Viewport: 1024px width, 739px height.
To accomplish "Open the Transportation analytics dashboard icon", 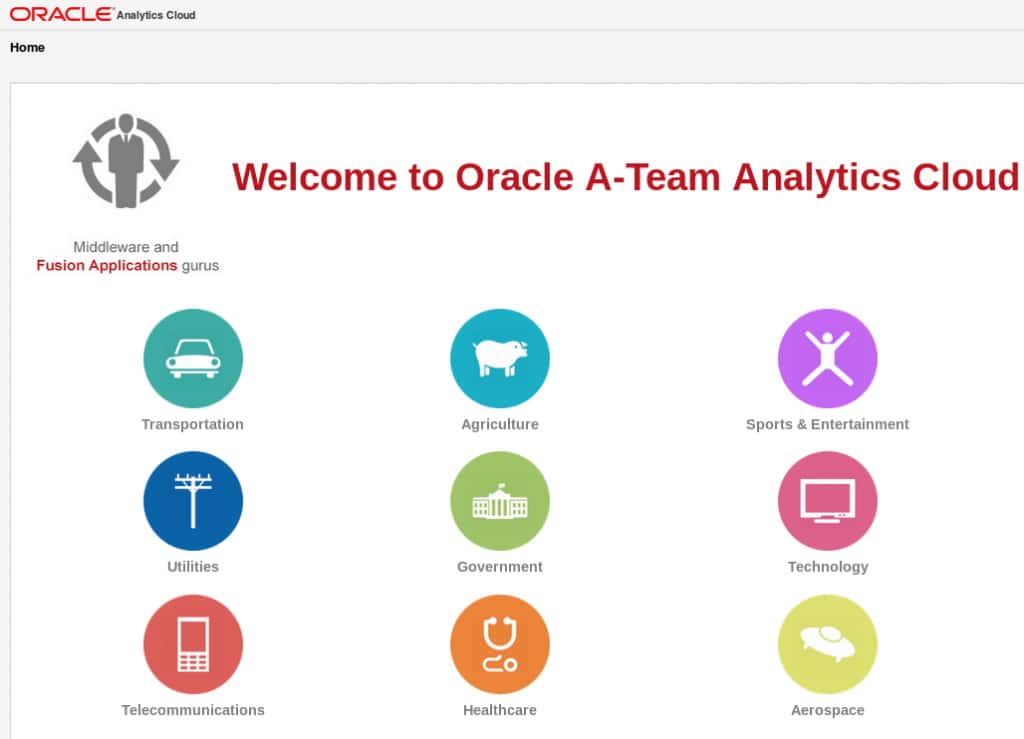I will click(193, 358).
